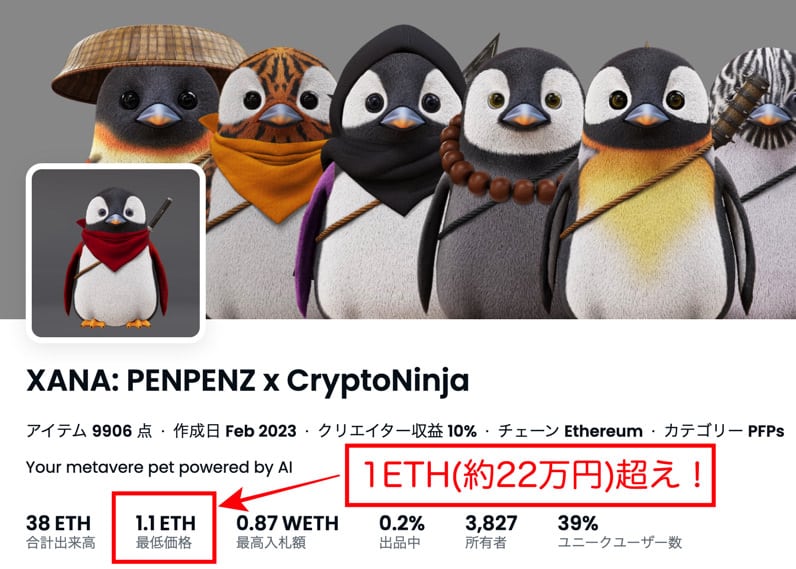Select the 38 ETH total volume stat
This screenshot has height=569, width=796.
60,531
